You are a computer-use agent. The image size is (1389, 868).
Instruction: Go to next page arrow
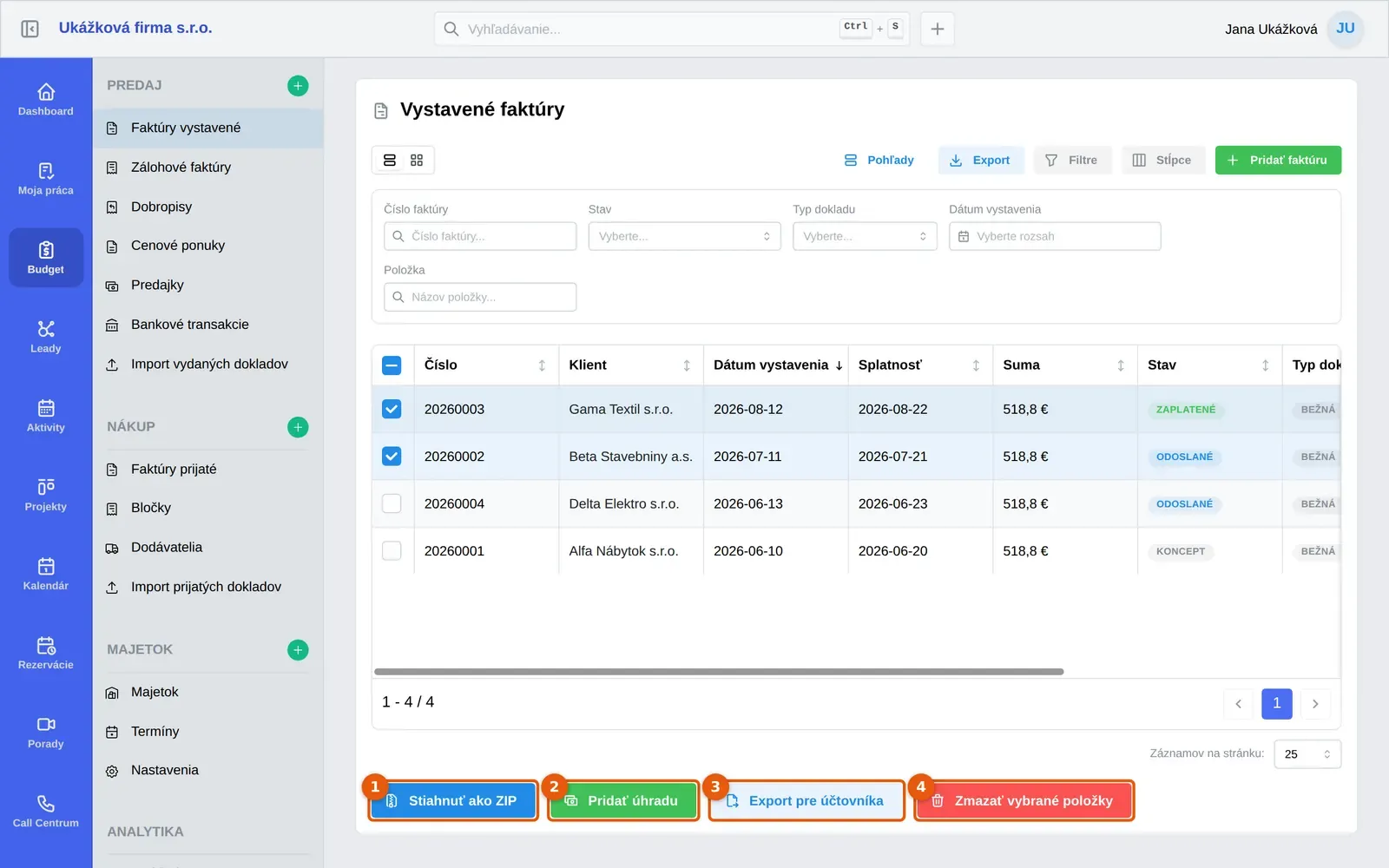pyautogui.click(x=1315, y=704)
